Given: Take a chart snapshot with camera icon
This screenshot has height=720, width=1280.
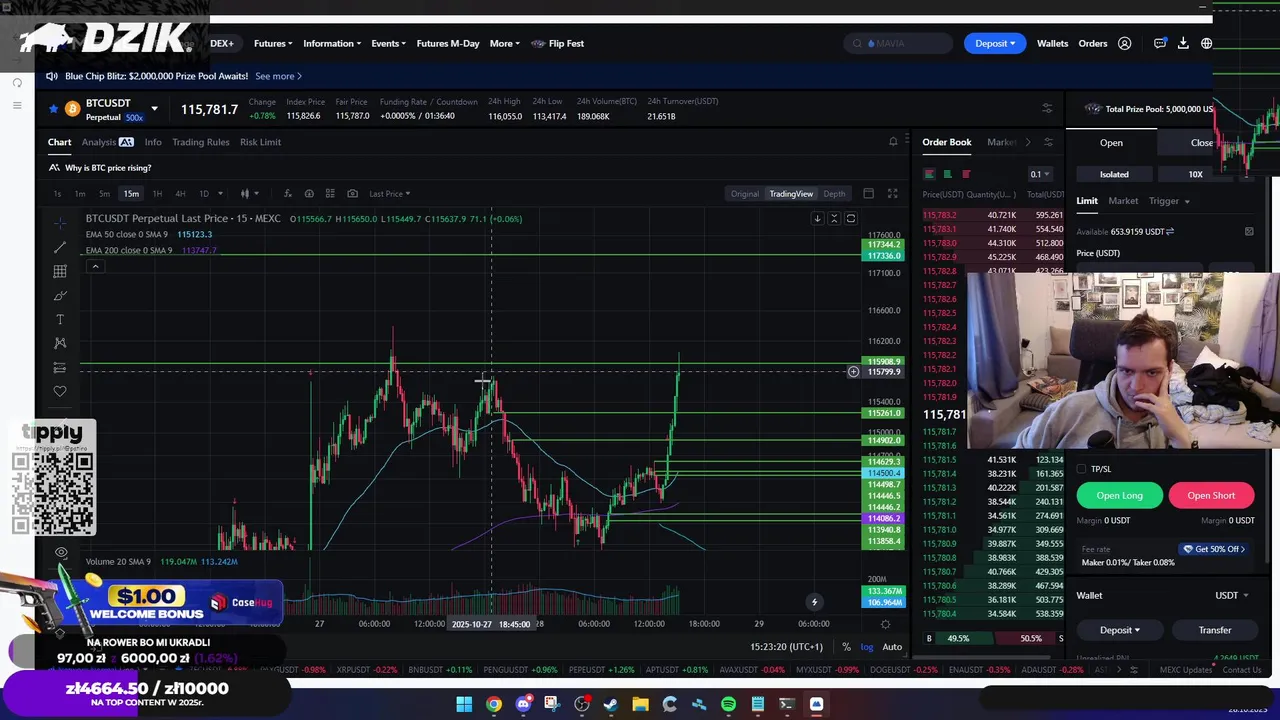Looking at the screenshot, I should pyautogui.click(x=352, y=193).
